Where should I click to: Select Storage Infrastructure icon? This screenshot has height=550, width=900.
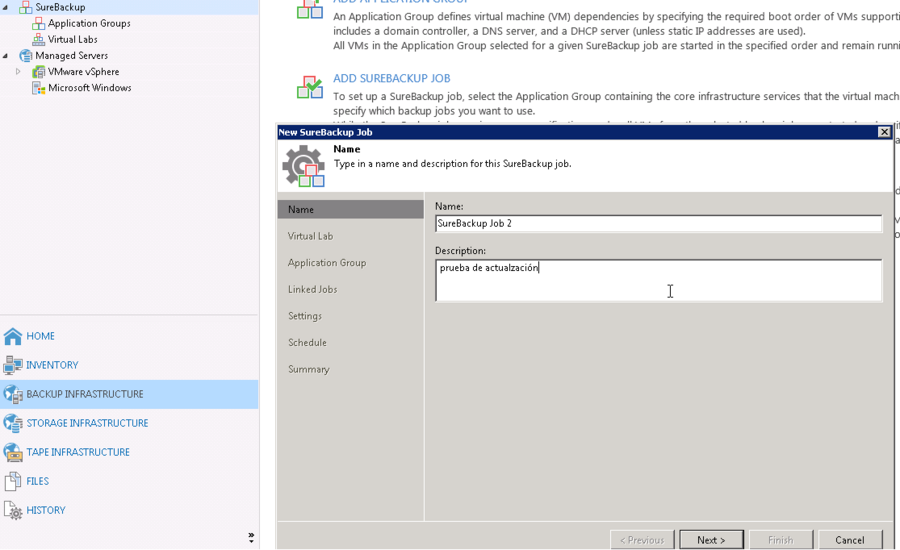pyautogui.click(x=13, y=424)
